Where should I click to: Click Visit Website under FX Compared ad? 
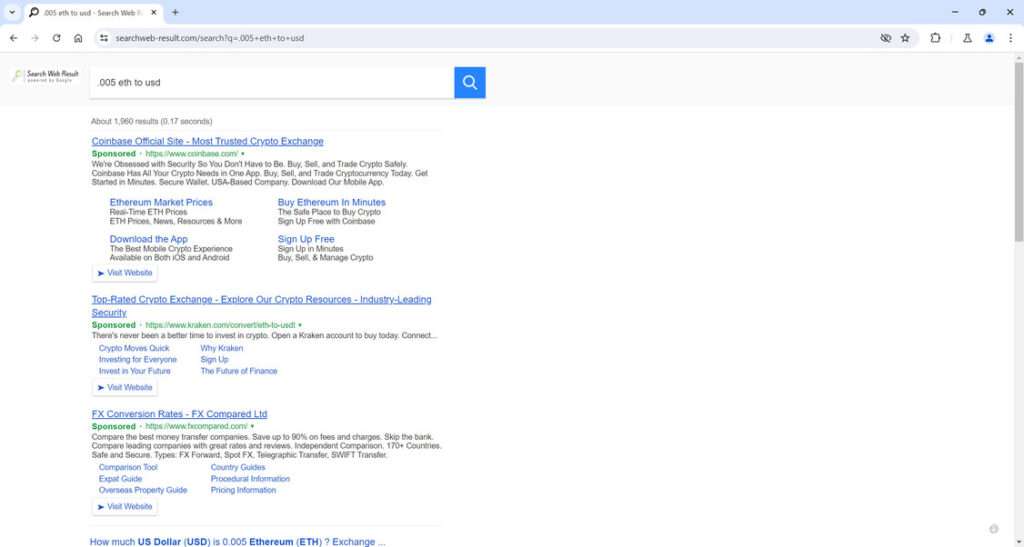point(124,507)
